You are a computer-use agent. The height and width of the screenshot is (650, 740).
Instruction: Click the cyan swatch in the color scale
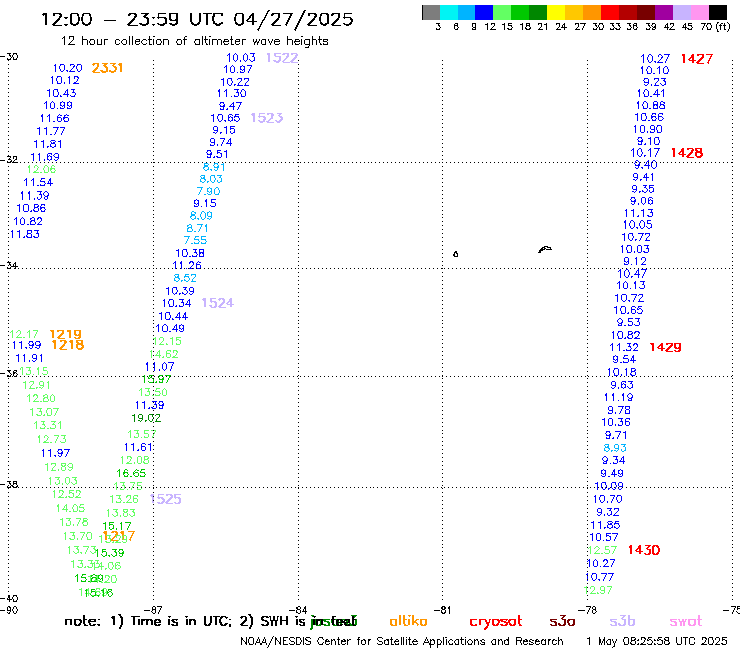(x=449, y=12)
